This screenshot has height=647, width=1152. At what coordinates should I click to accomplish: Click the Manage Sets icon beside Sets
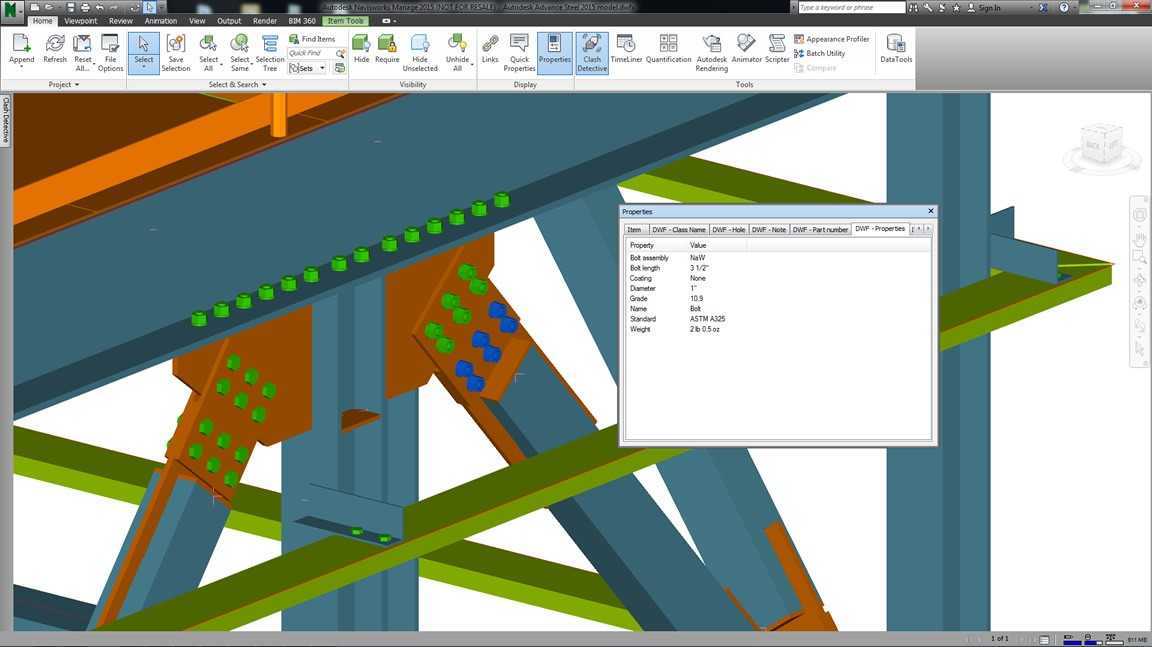pyautogui.click(x=339, y=68)
